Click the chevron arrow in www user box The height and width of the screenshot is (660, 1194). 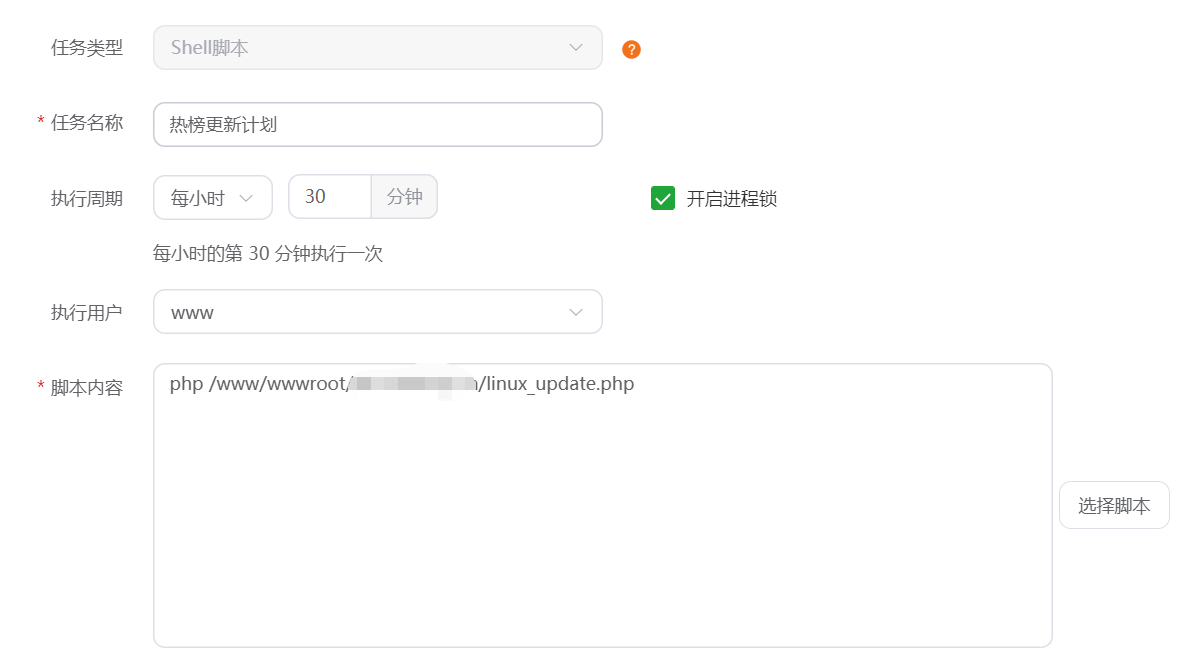click(576, 312)
